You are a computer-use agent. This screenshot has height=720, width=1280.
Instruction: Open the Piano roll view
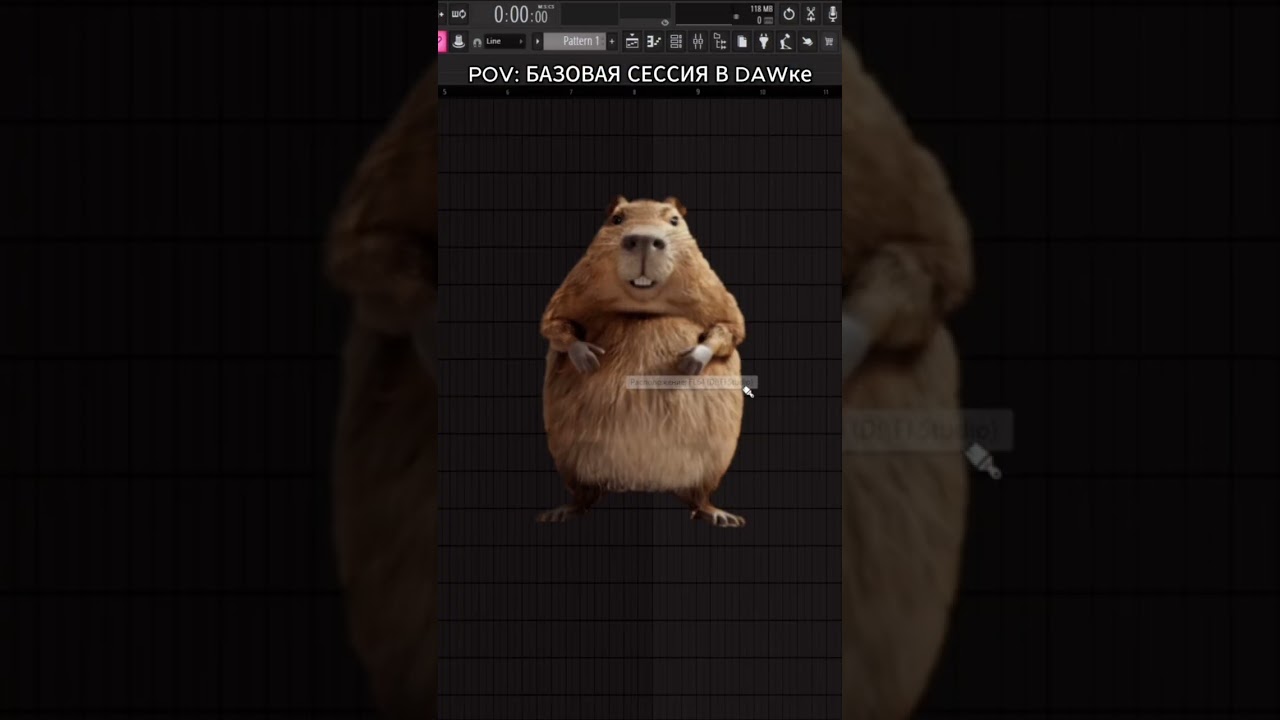click(x=654, y=41)
